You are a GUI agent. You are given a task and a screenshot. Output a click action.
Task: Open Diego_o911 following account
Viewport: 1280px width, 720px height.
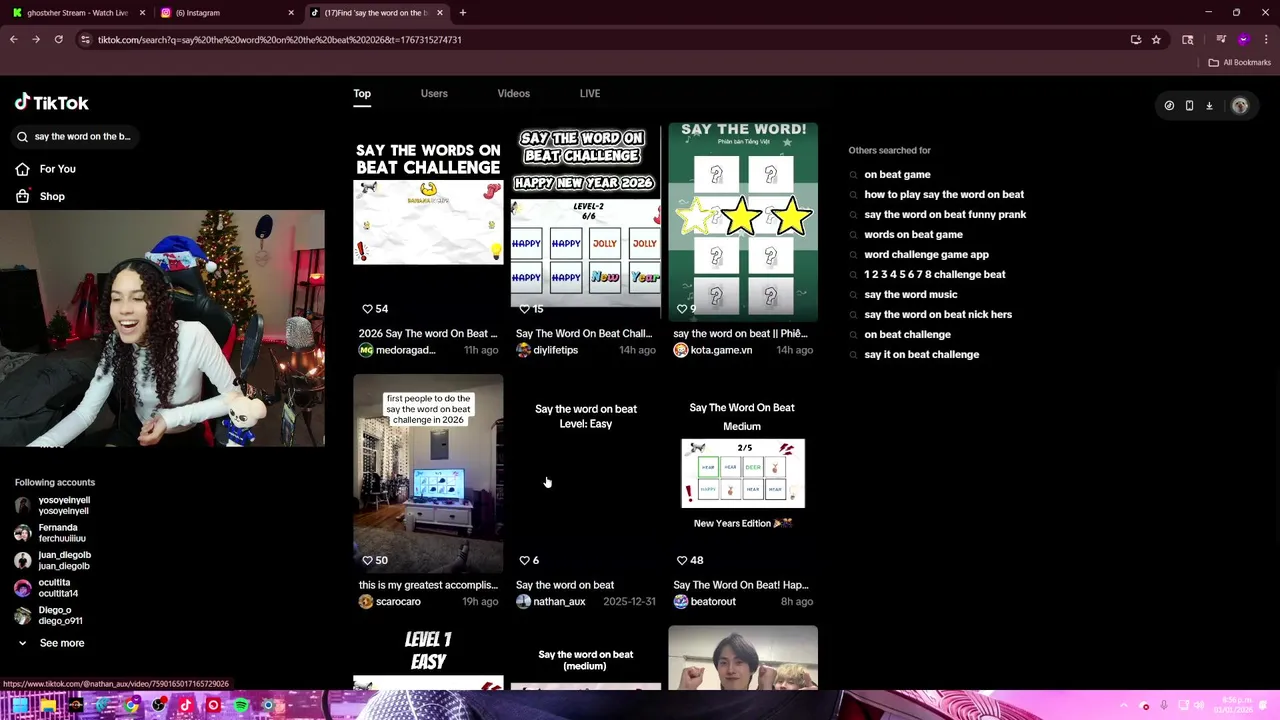point(49,615)
